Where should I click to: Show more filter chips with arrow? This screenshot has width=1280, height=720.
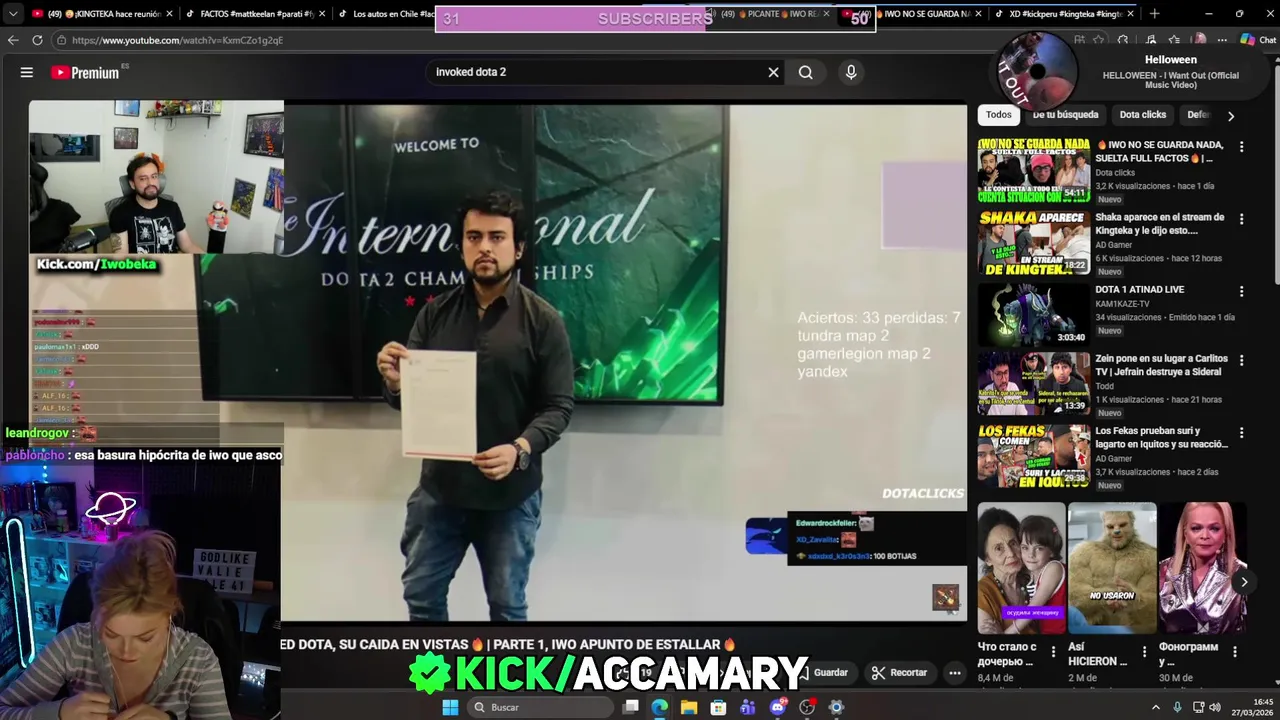[1230, 116]
